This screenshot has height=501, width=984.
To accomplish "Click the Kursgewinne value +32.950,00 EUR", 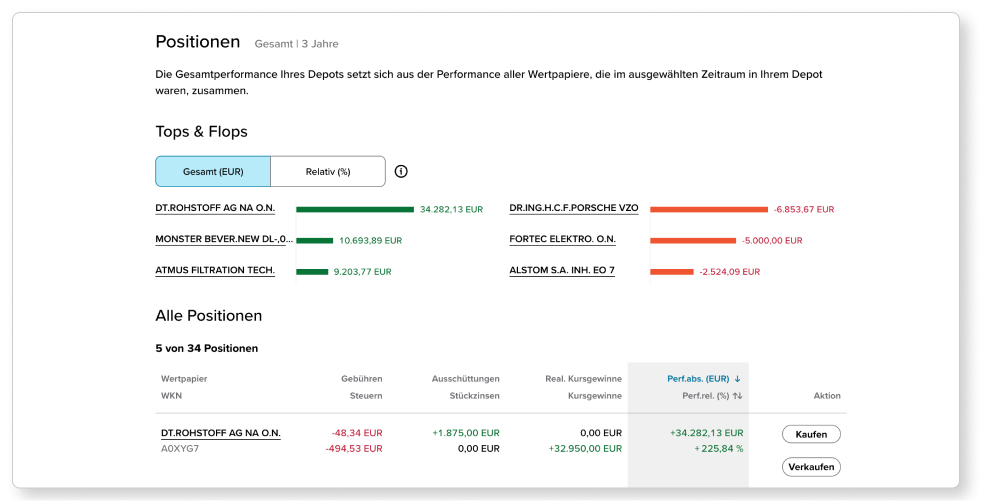I will coord(586,449).
